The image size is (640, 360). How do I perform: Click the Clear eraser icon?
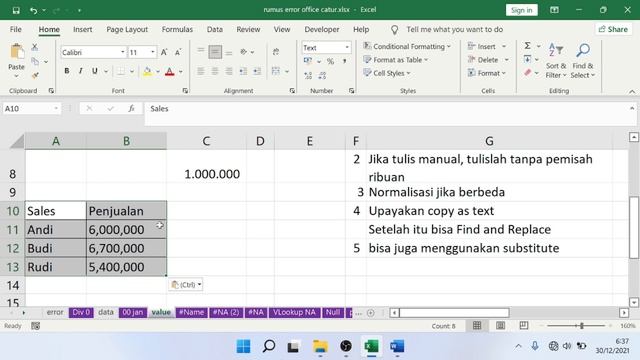(528, 73)
